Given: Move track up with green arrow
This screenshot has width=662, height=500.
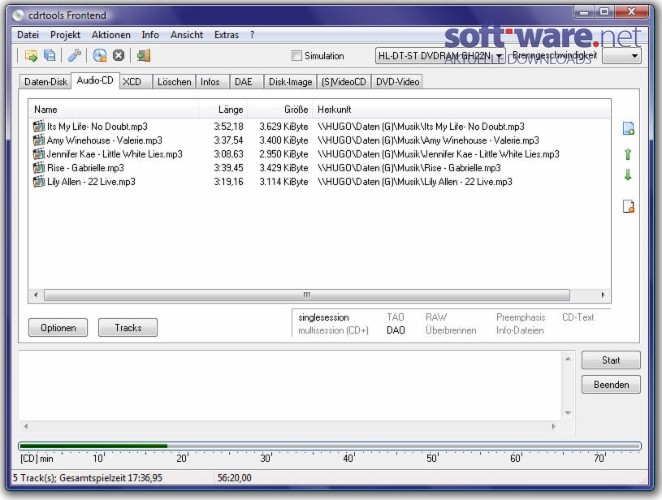Looking at the screenshot, I should tap(628, 154).
